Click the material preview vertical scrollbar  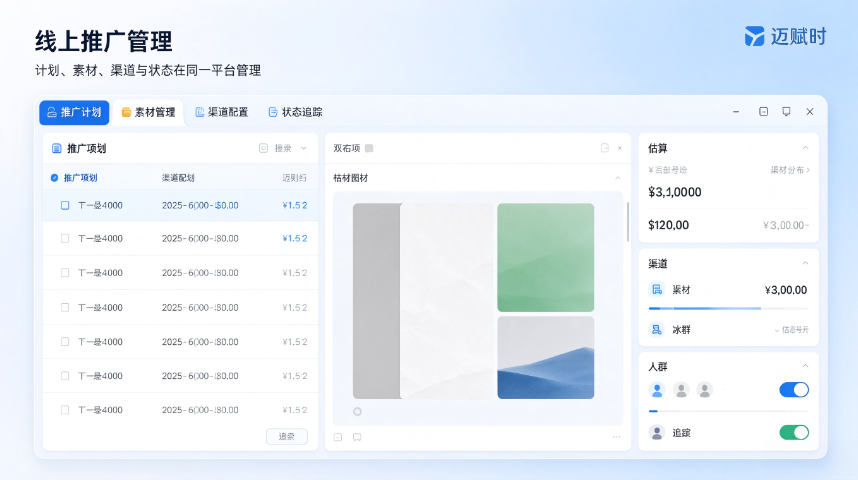(x=628, y=222)
